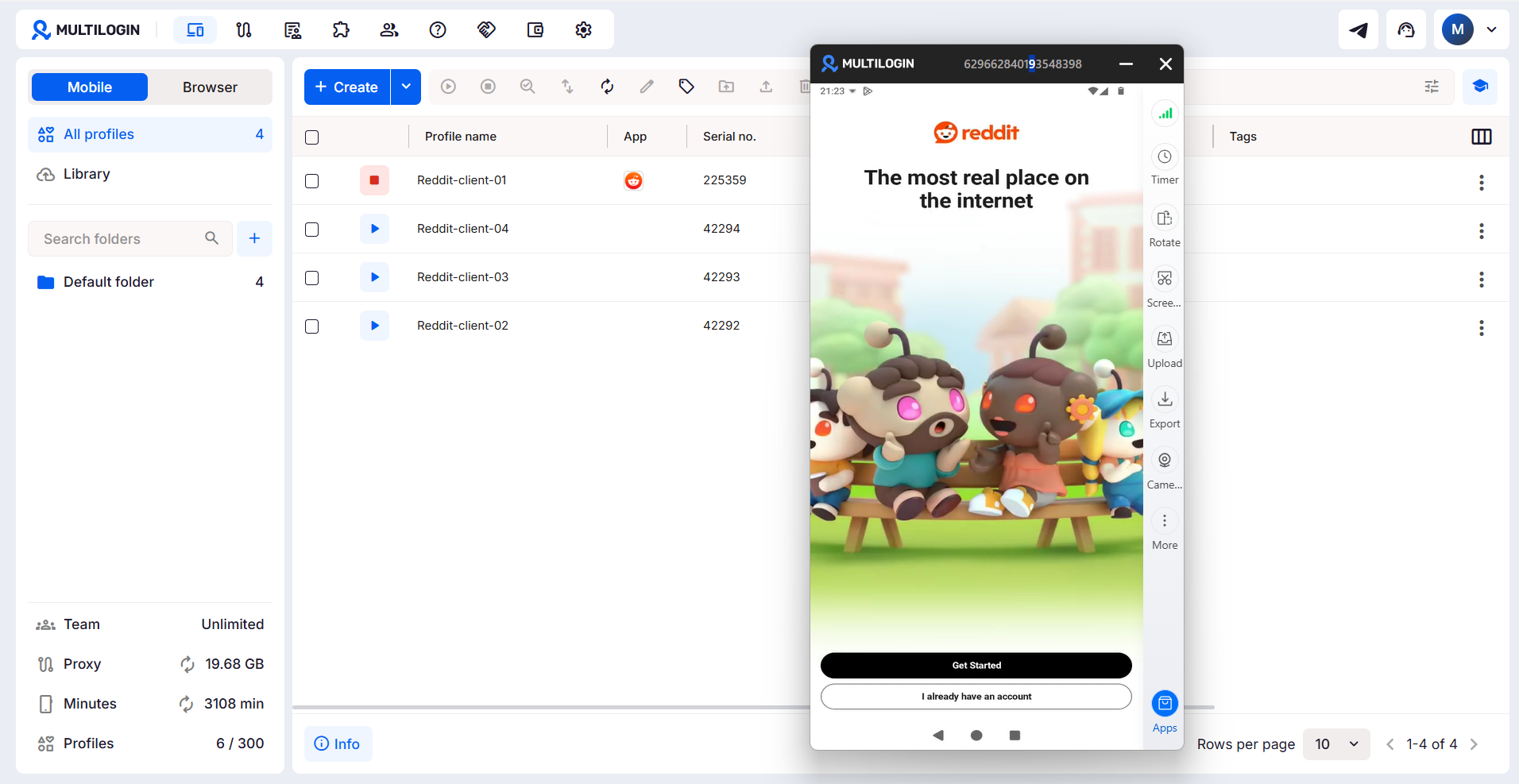Viewport: 1519px width, 784px height.
Task: Select All profiles in sidebar
Action: tap(150, 134)
